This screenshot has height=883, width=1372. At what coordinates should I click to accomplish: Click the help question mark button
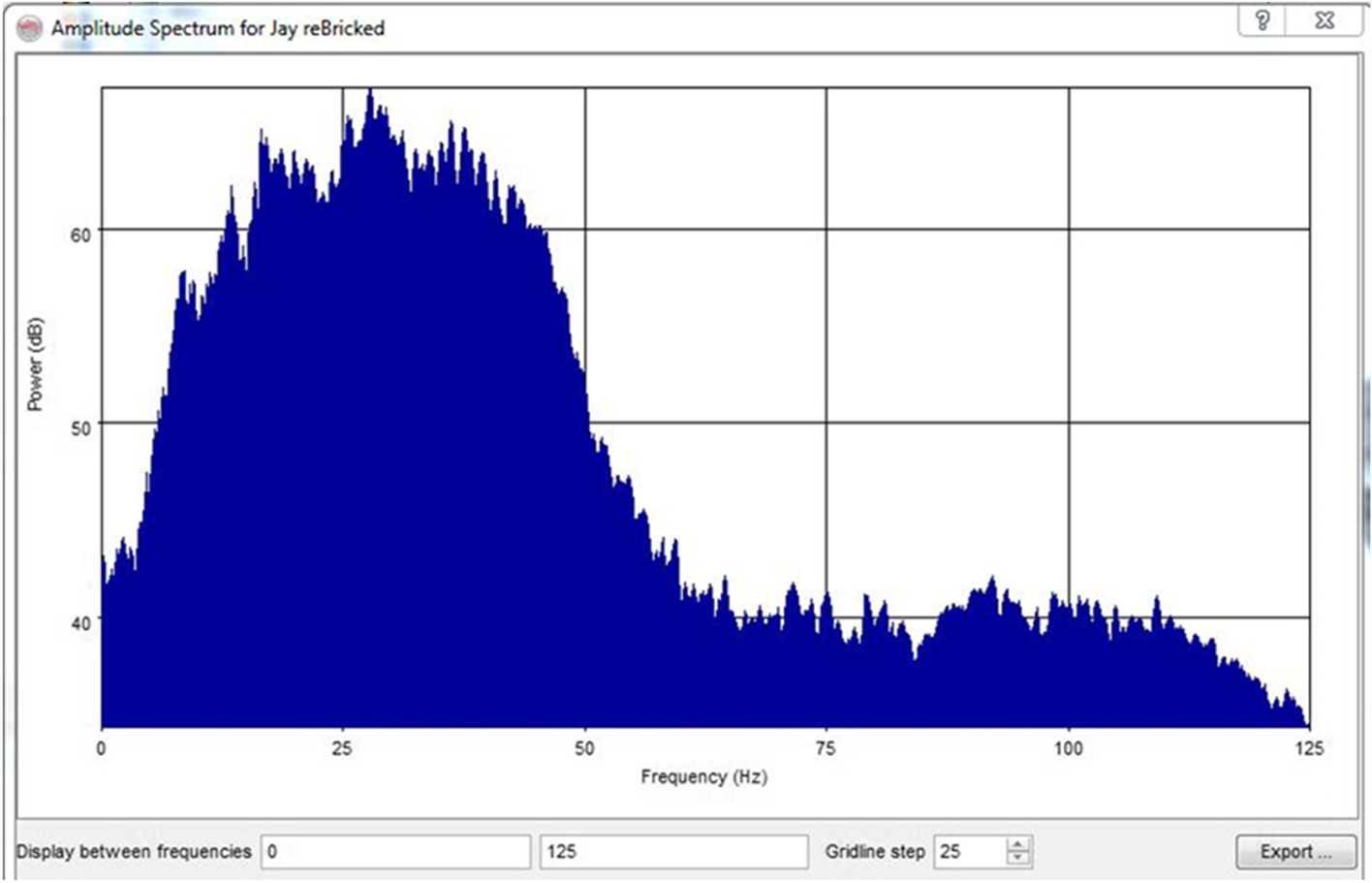1263,19
